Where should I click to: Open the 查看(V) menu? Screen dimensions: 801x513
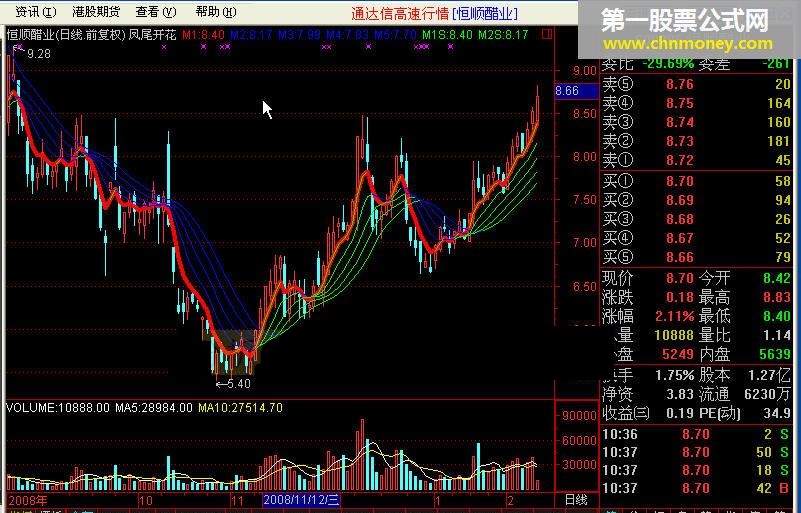click(x=155, y=12)
